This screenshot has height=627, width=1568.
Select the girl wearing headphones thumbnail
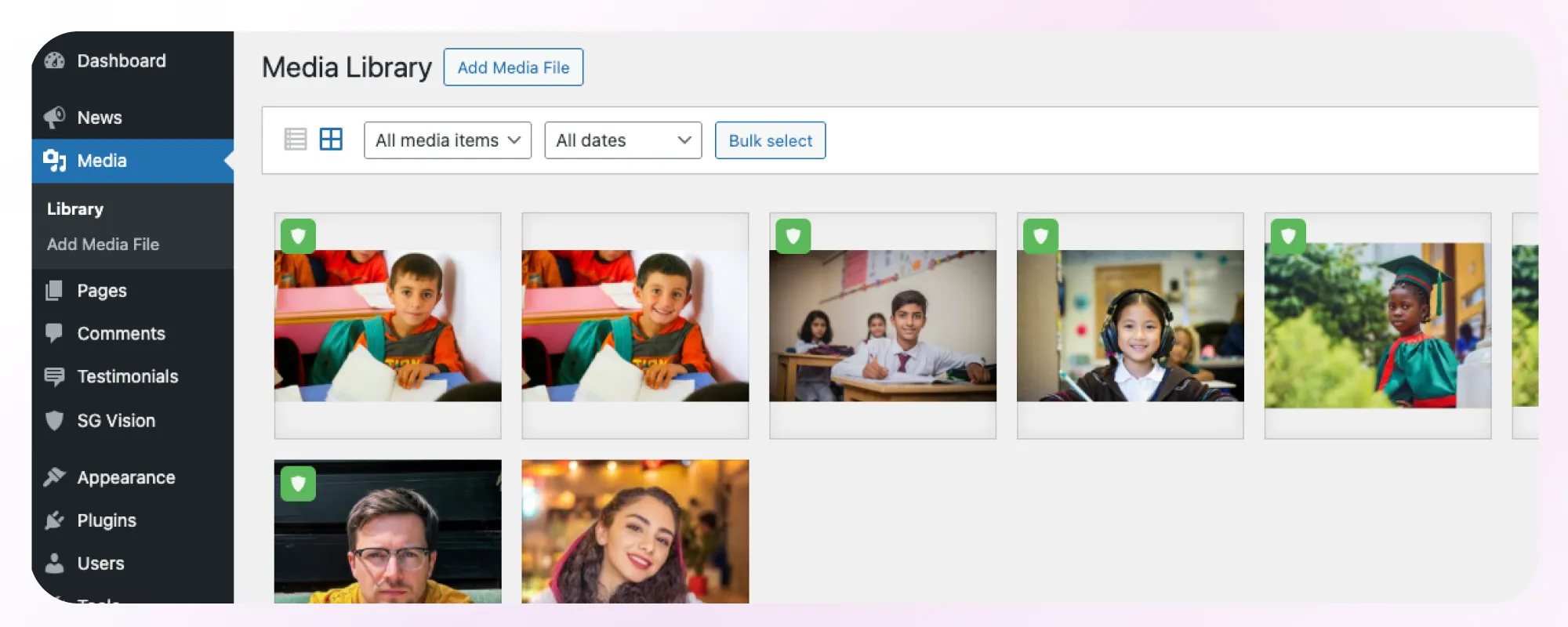(x=1131, y=326)
